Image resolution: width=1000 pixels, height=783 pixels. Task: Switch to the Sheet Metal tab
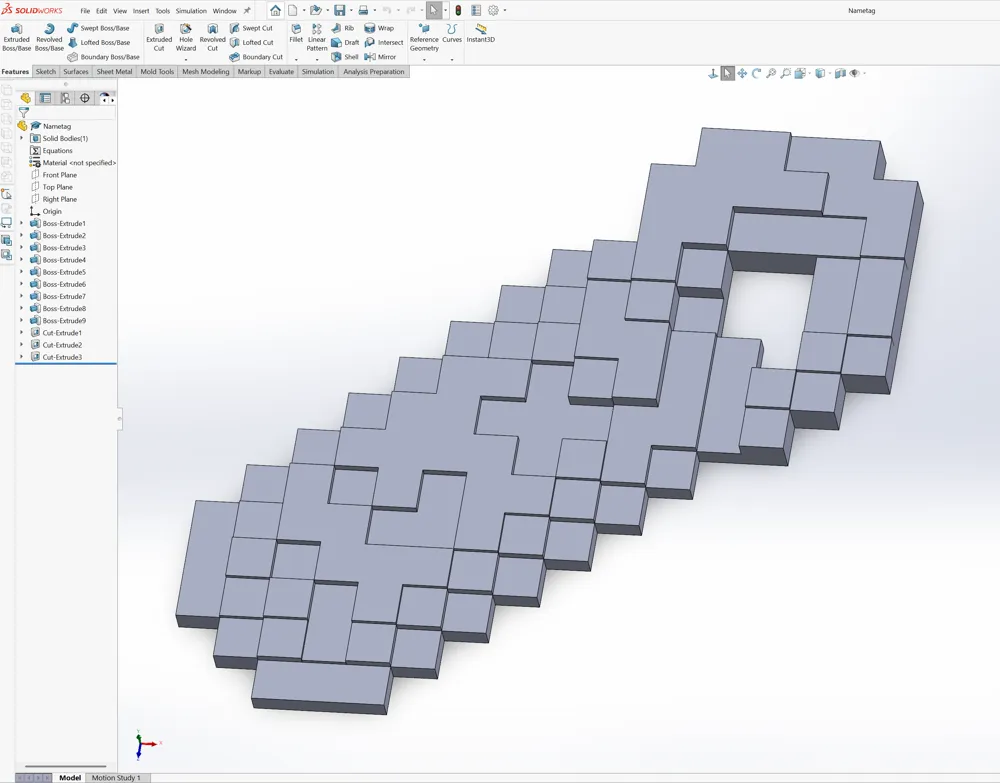(x=114, y=71)
